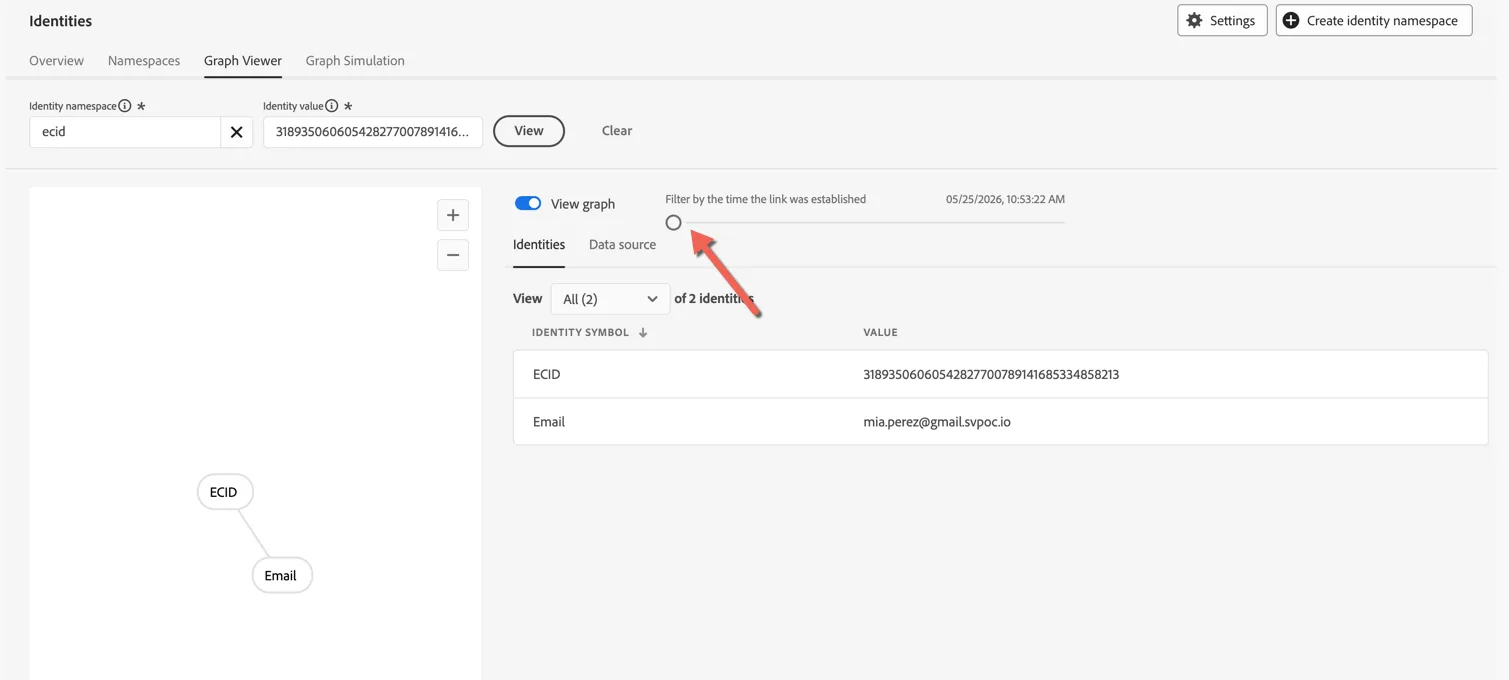This screenshot has width=1509, height=680.
Task: Click the Identity namespace input field
Action: coord(125,132)
